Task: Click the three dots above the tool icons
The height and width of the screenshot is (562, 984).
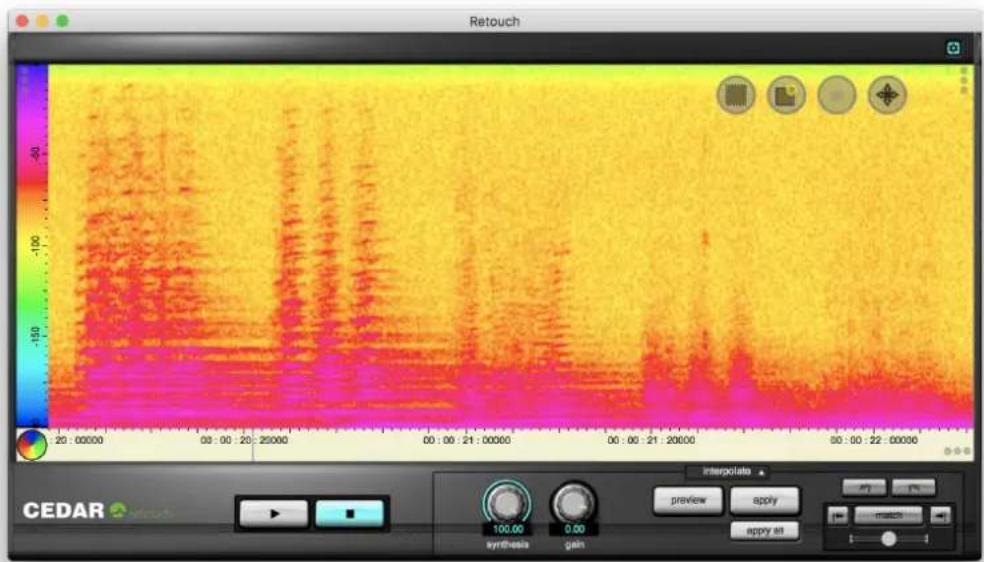Action: [x=964, y=82]
